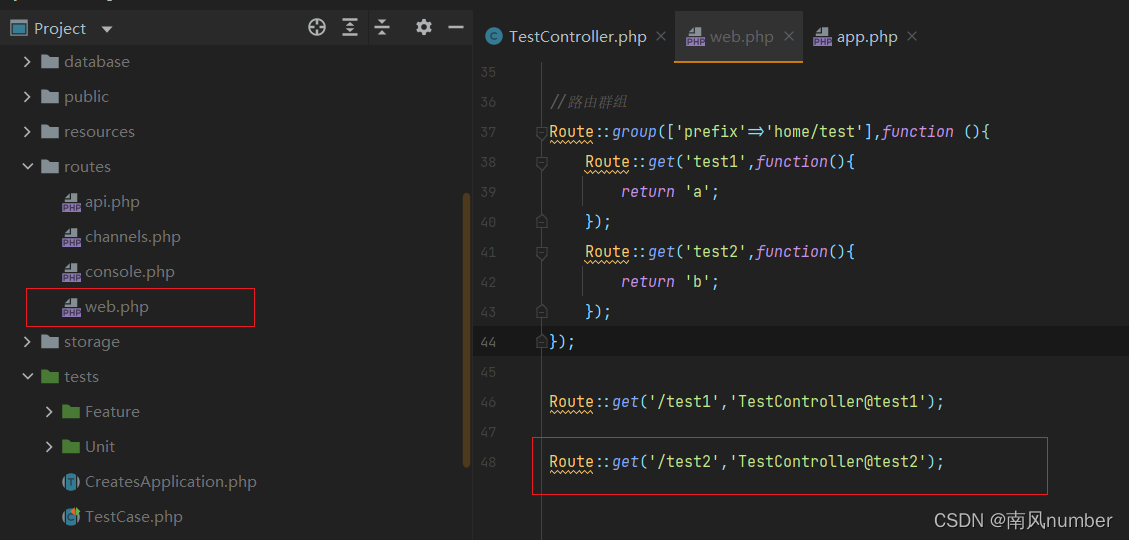Click line number 46 in gutter
The width and height of the screenshot is (1129, 540).
point(488,402)
